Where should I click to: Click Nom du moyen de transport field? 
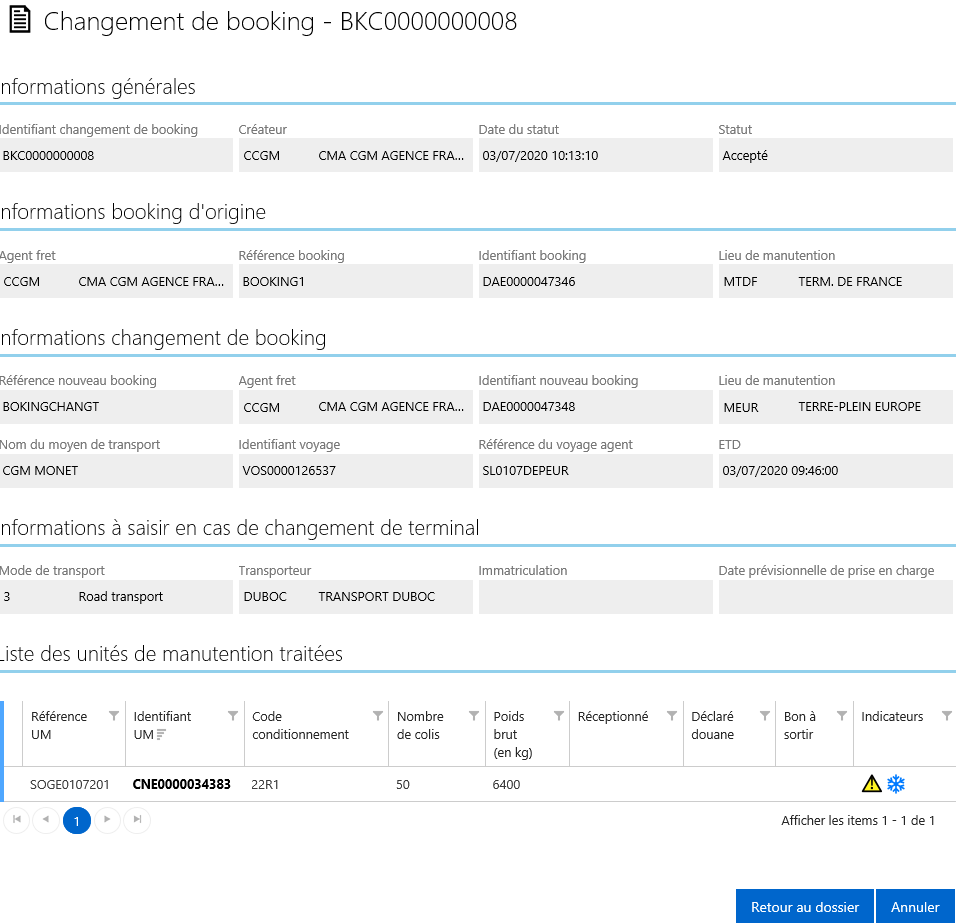coord(116,471)
